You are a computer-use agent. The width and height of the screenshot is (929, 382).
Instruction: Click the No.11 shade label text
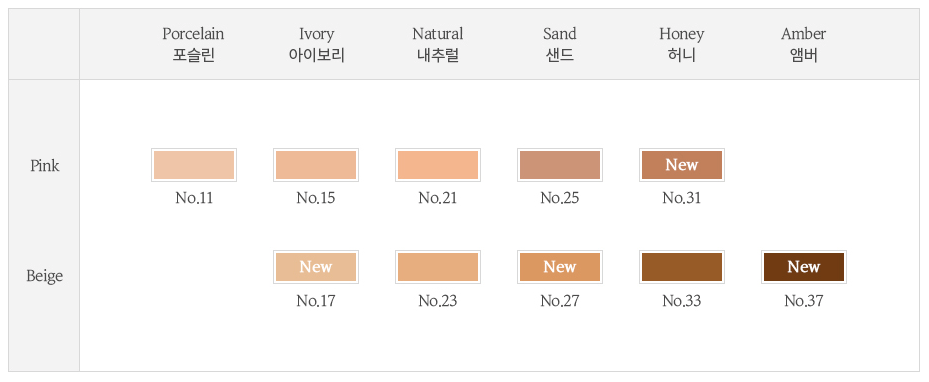click(x=194, y=198)
